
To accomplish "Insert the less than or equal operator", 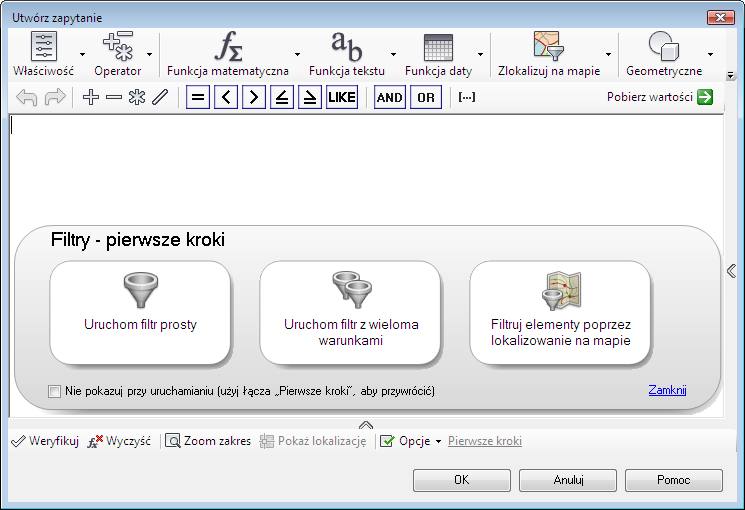I will coord(282,97).
